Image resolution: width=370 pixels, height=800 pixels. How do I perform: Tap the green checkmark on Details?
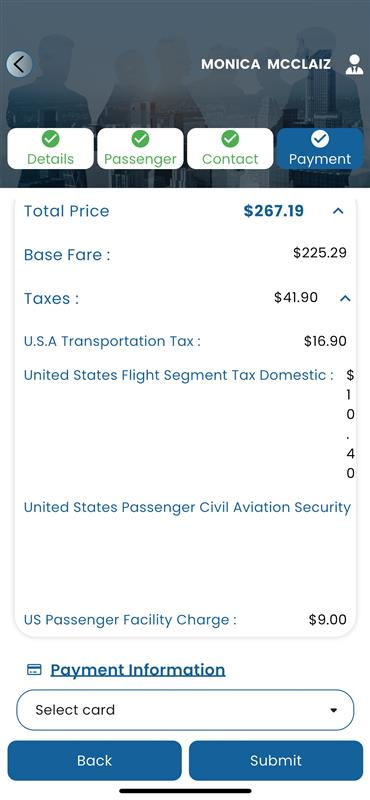coord(50,138)
